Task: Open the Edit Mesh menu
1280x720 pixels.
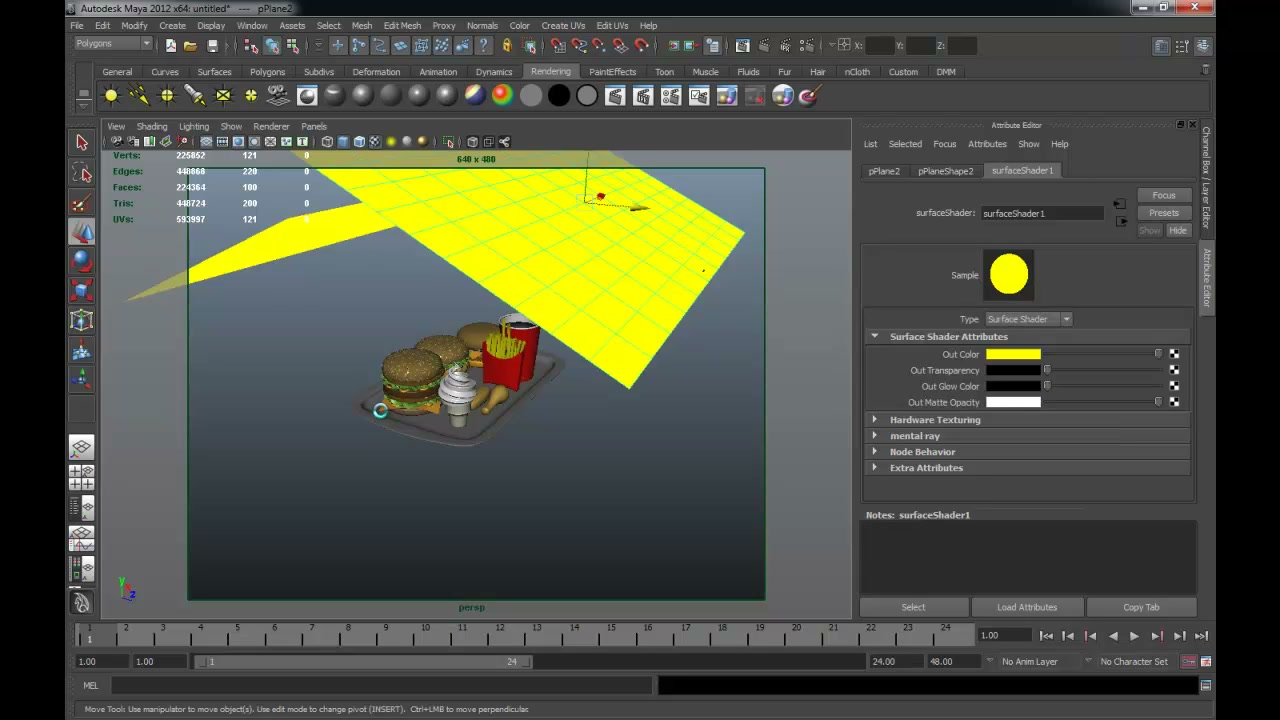Action: [402, 25]
